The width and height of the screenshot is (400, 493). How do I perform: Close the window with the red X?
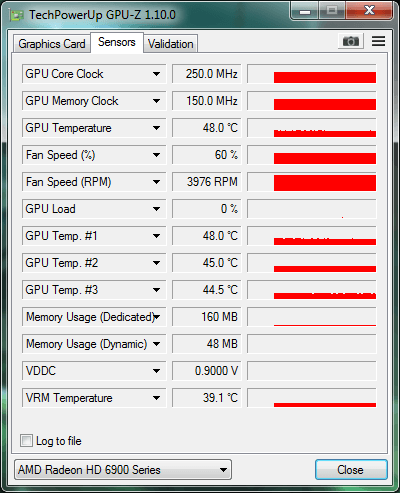coord(369,11)
